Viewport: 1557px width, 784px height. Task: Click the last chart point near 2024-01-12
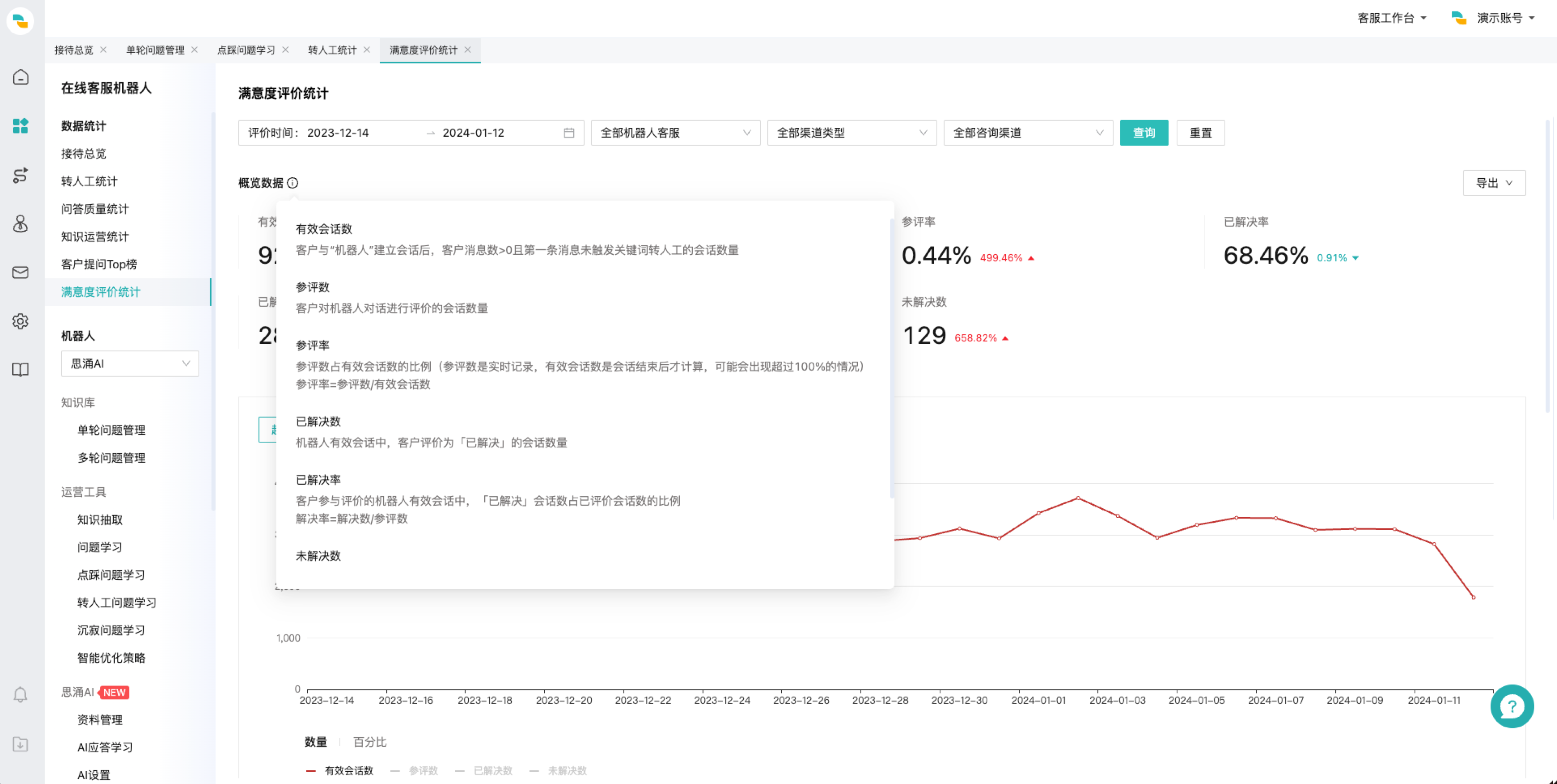[x=1473, y=597]
